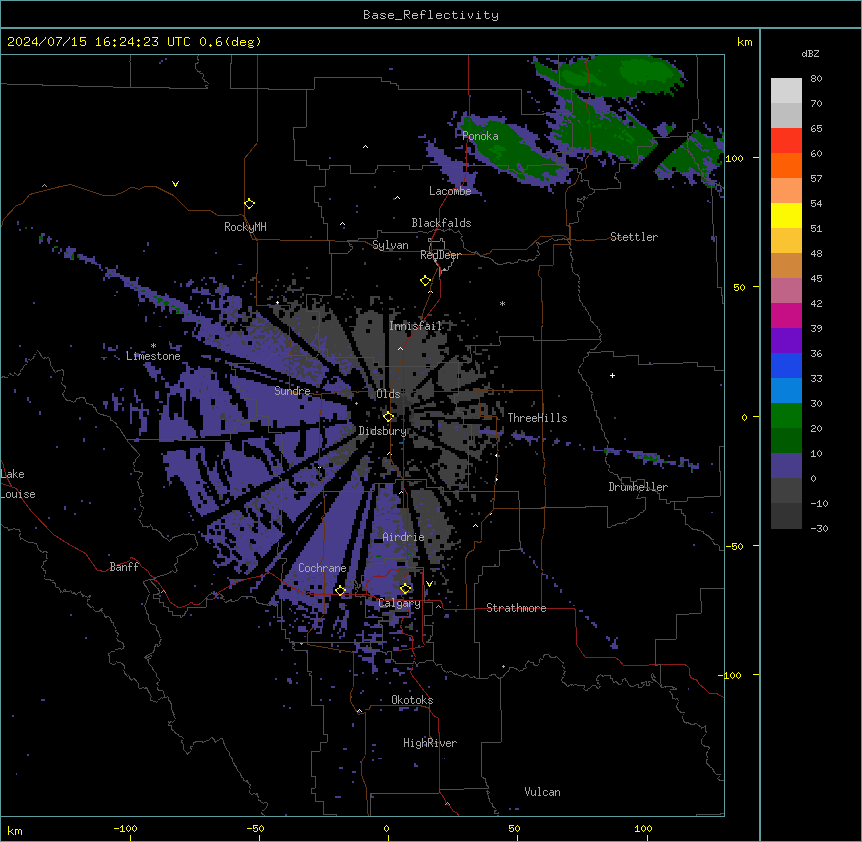Click the Calgary city label
862x842 pixels.
[x=400, y=603]
